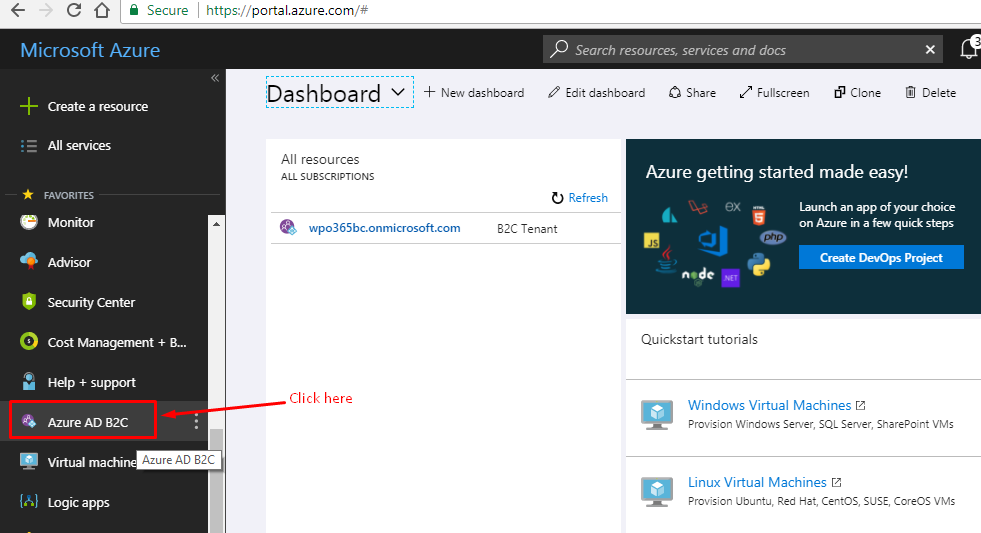The width and height of the screenshot is (981, 533).
Task: Clone the dashboard
Action: 858,93
